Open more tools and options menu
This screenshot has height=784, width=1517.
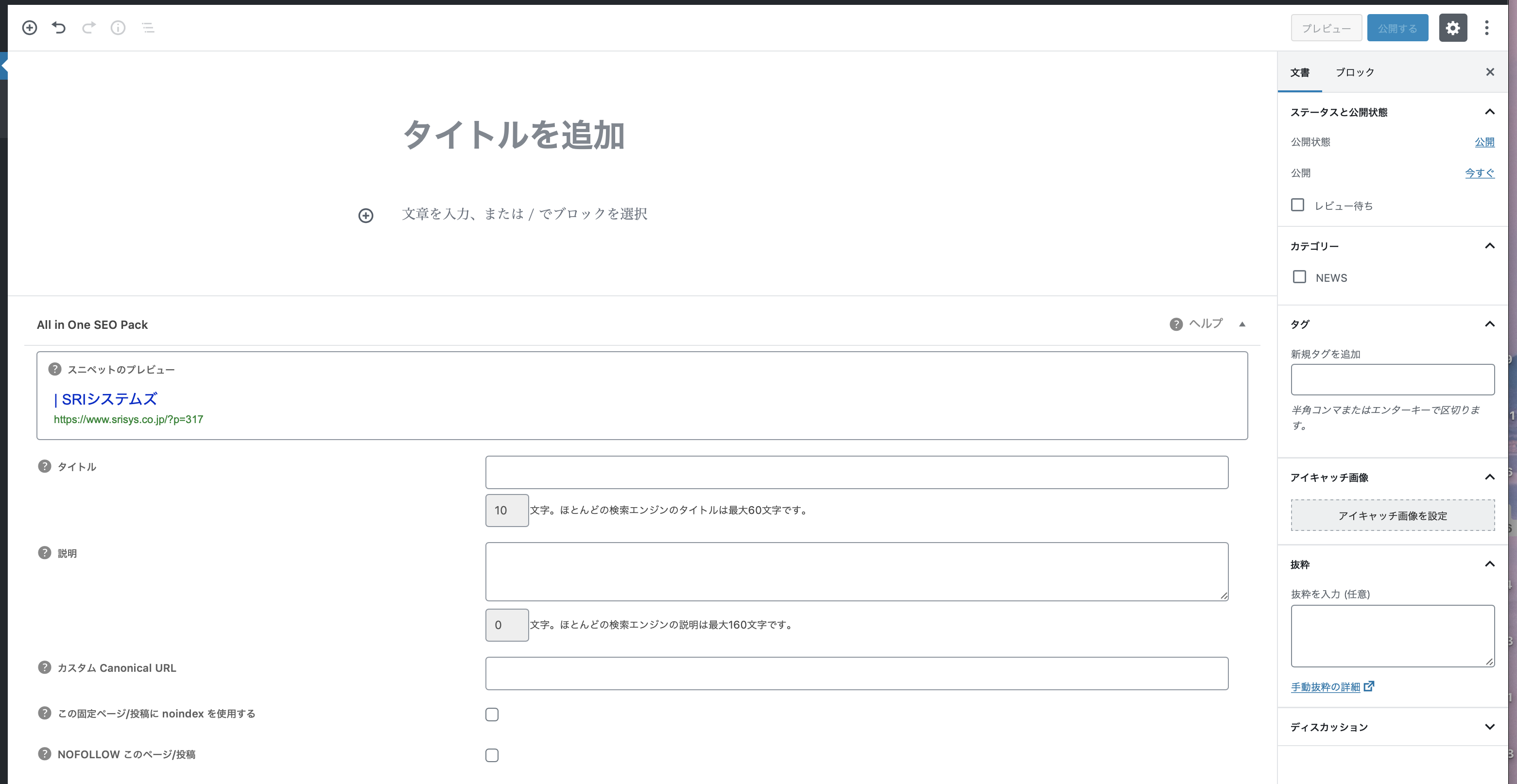pos(1486,28)
